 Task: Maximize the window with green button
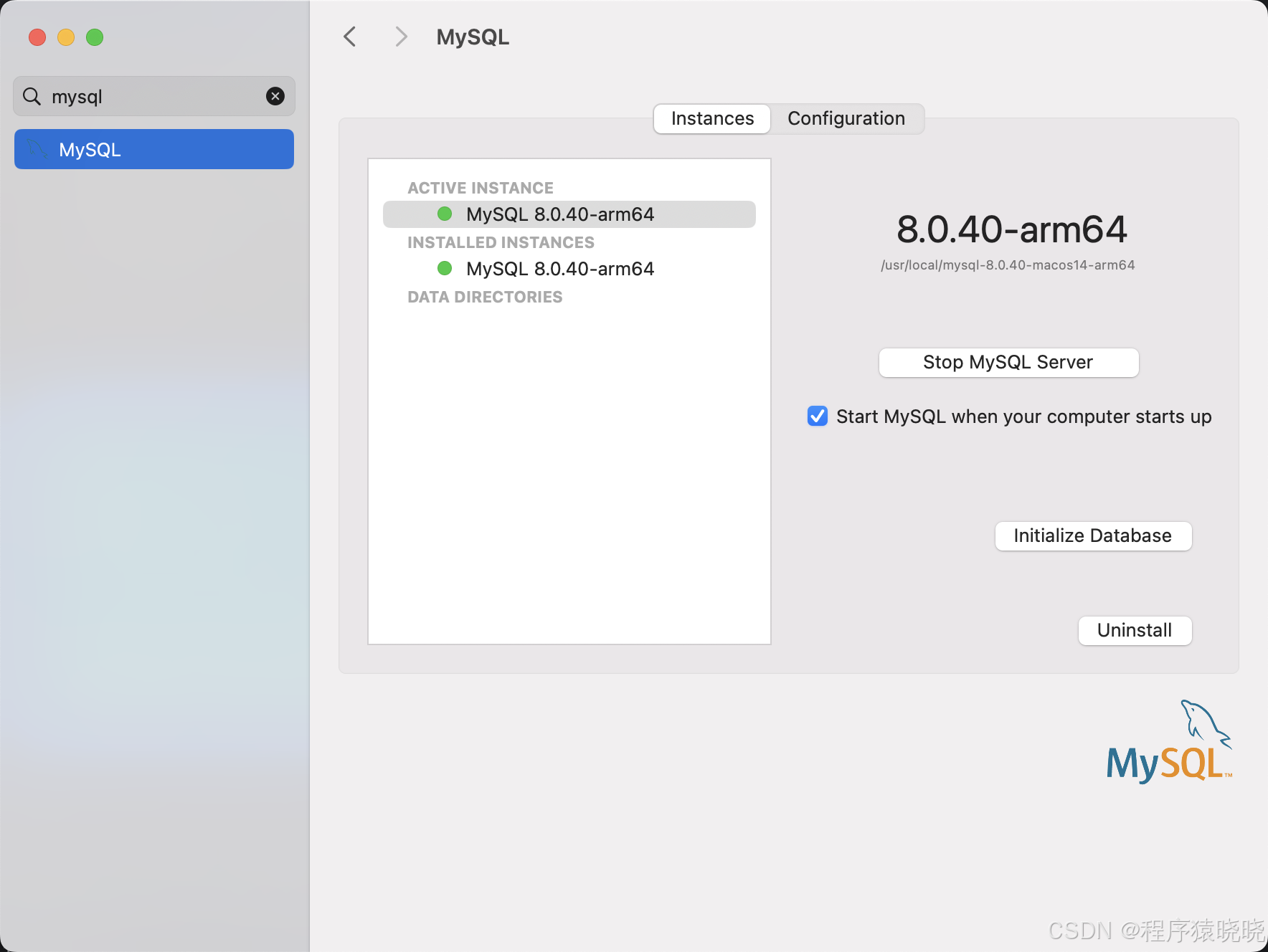(95, 37)
